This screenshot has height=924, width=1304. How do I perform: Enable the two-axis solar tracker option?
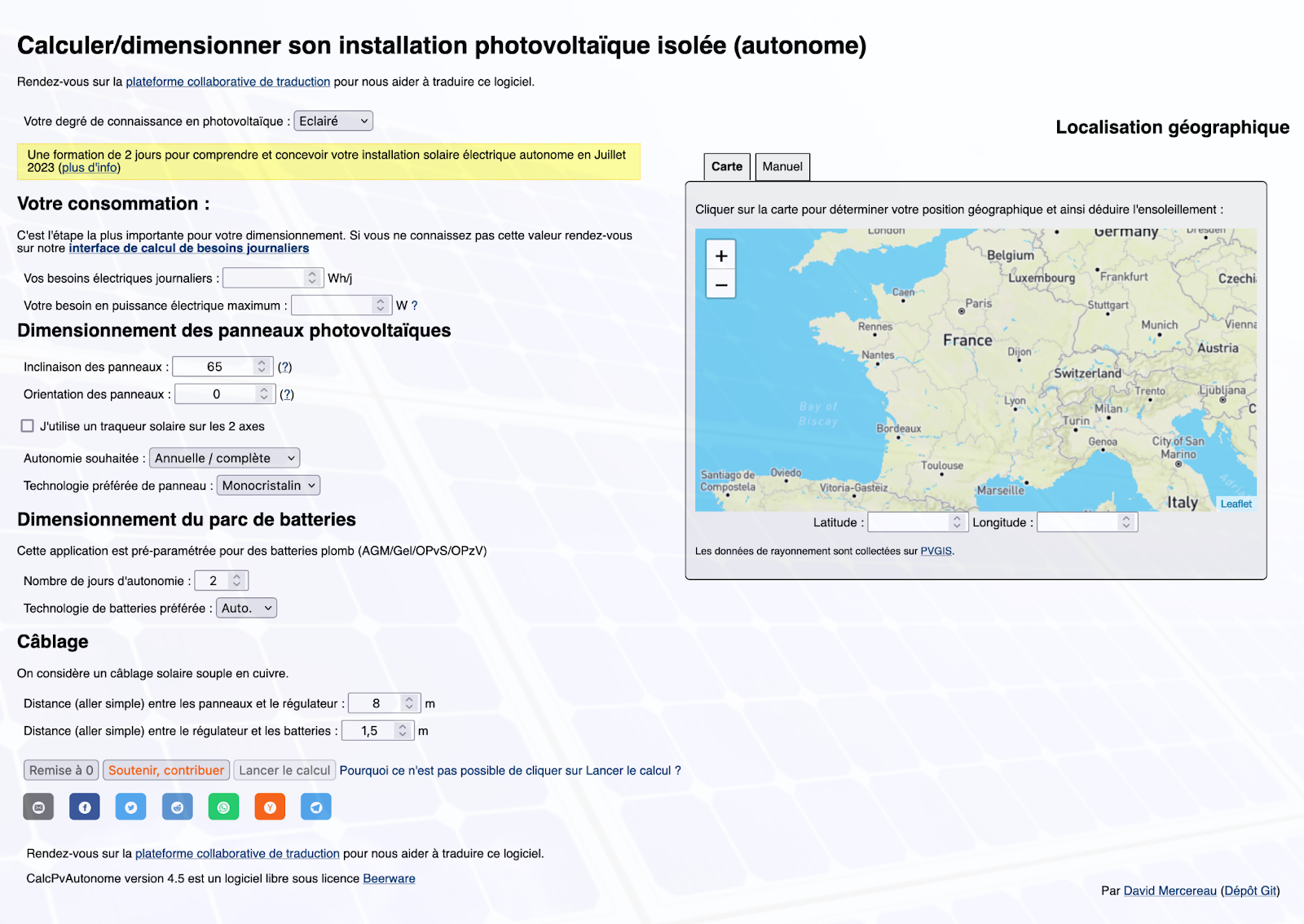(25, 425)
